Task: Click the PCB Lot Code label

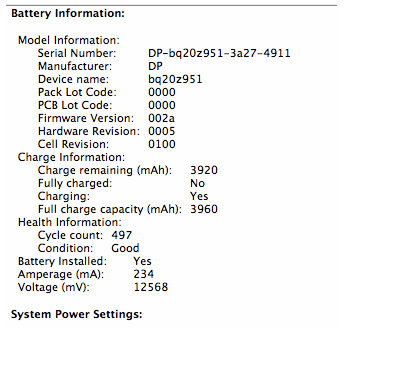Action: pyautogui.click(x=75, y=105)
